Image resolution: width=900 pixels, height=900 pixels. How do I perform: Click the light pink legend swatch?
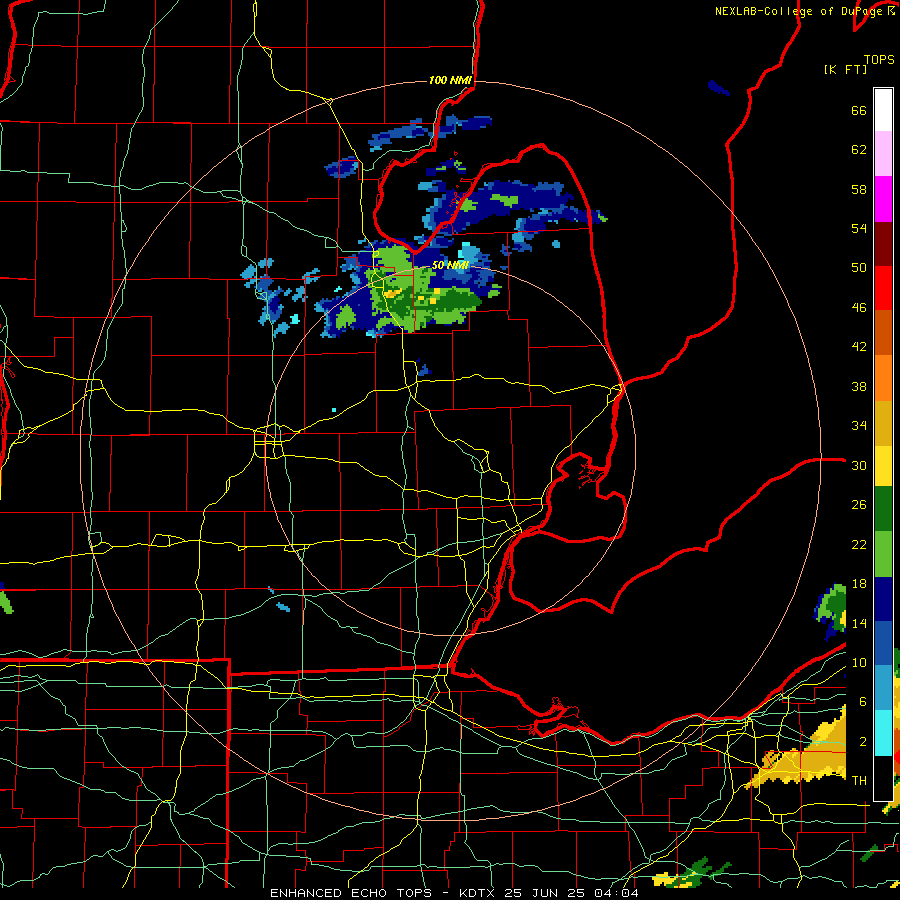(883, 154)
